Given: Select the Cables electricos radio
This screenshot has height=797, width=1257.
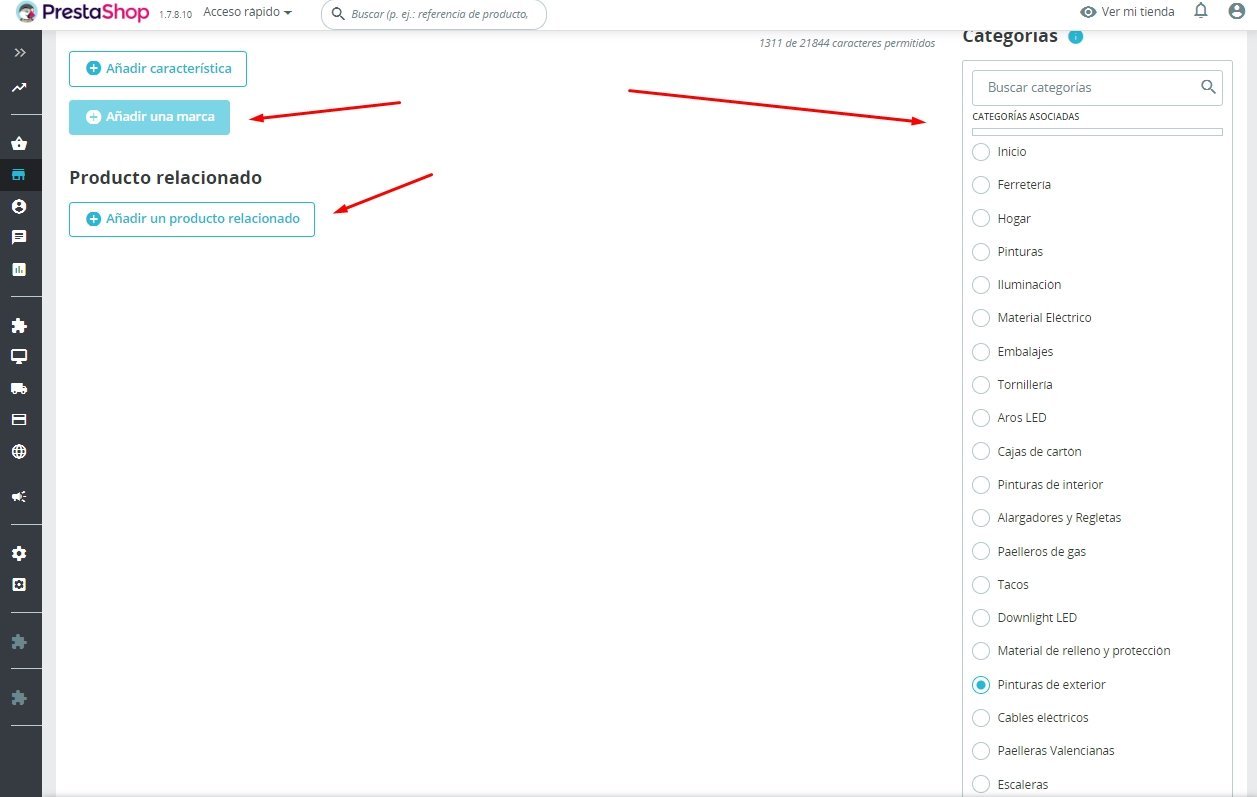Looking at the screenshot, I should (981, 718).
